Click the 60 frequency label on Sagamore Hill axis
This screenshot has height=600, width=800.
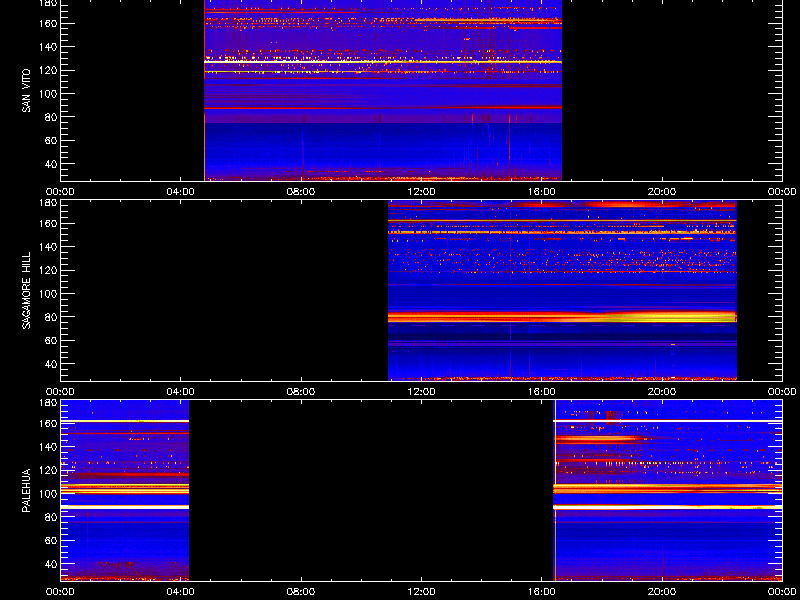tap(51, 340)
